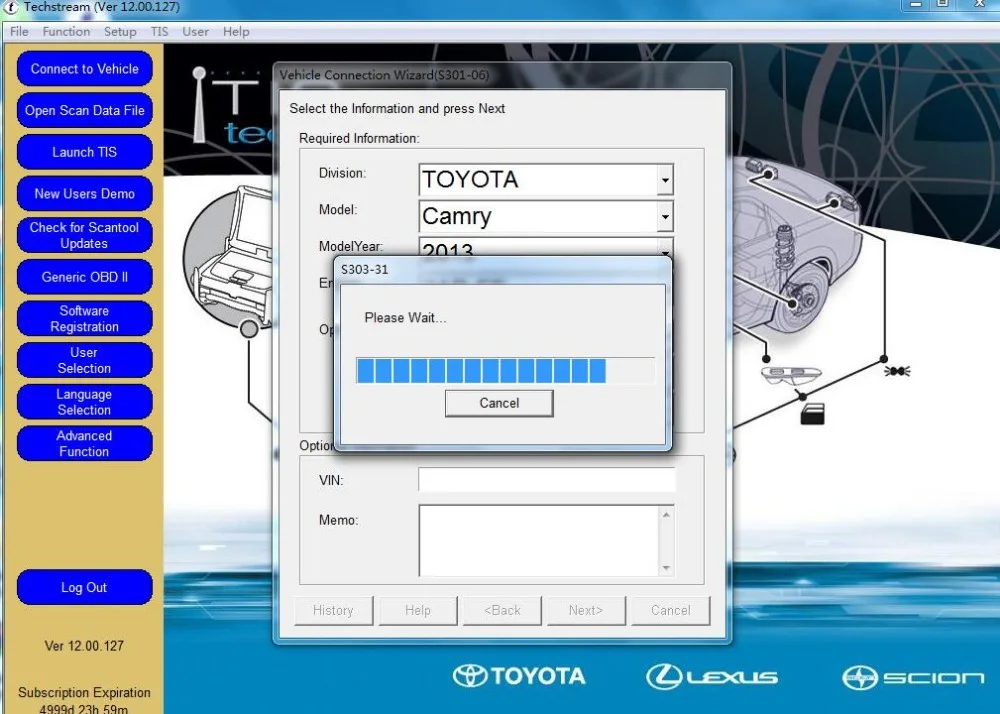Open Language Selection

84,402
